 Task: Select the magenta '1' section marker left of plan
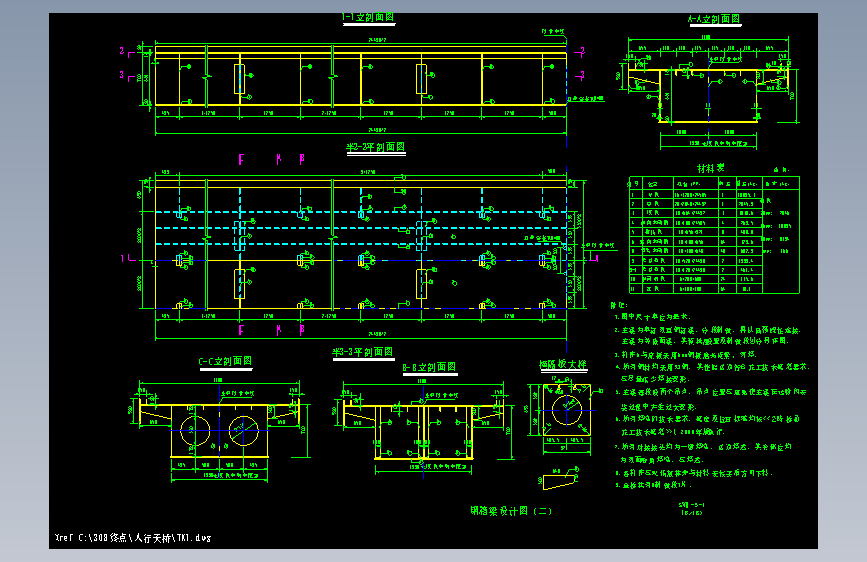(x=122, y=258)
